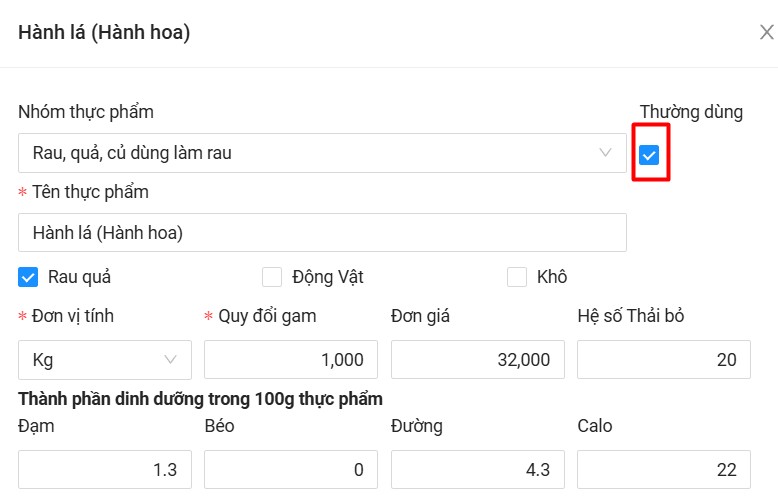Enable the Động Vật checkbox

click(x=272, y=277)
